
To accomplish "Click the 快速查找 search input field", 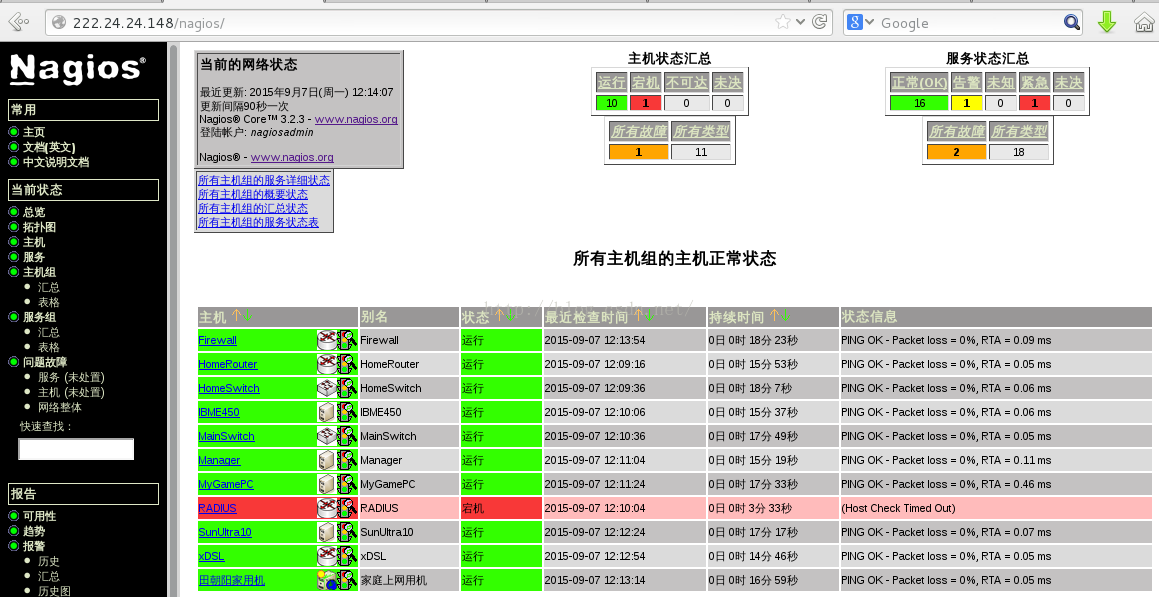I will [76, 449].
